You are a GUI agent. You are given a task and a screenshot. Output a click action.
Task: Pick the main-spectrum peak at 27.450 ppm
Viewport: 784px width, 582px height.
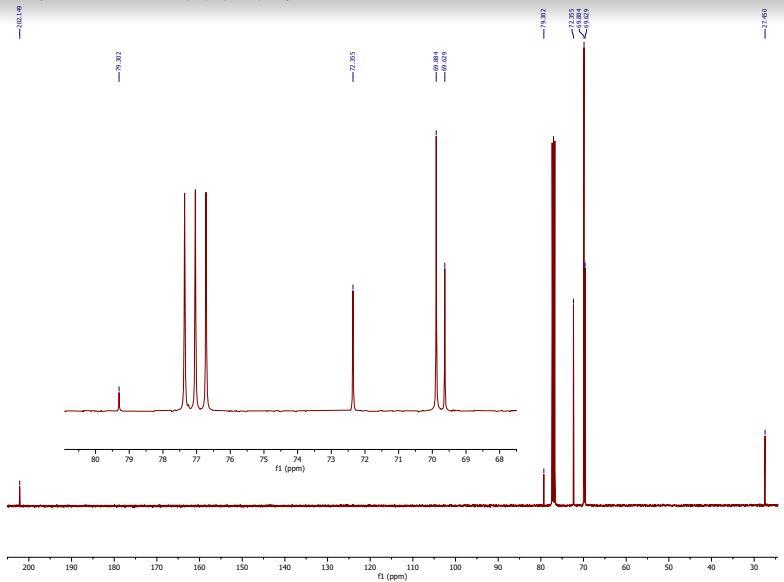[x=764, y=468]
